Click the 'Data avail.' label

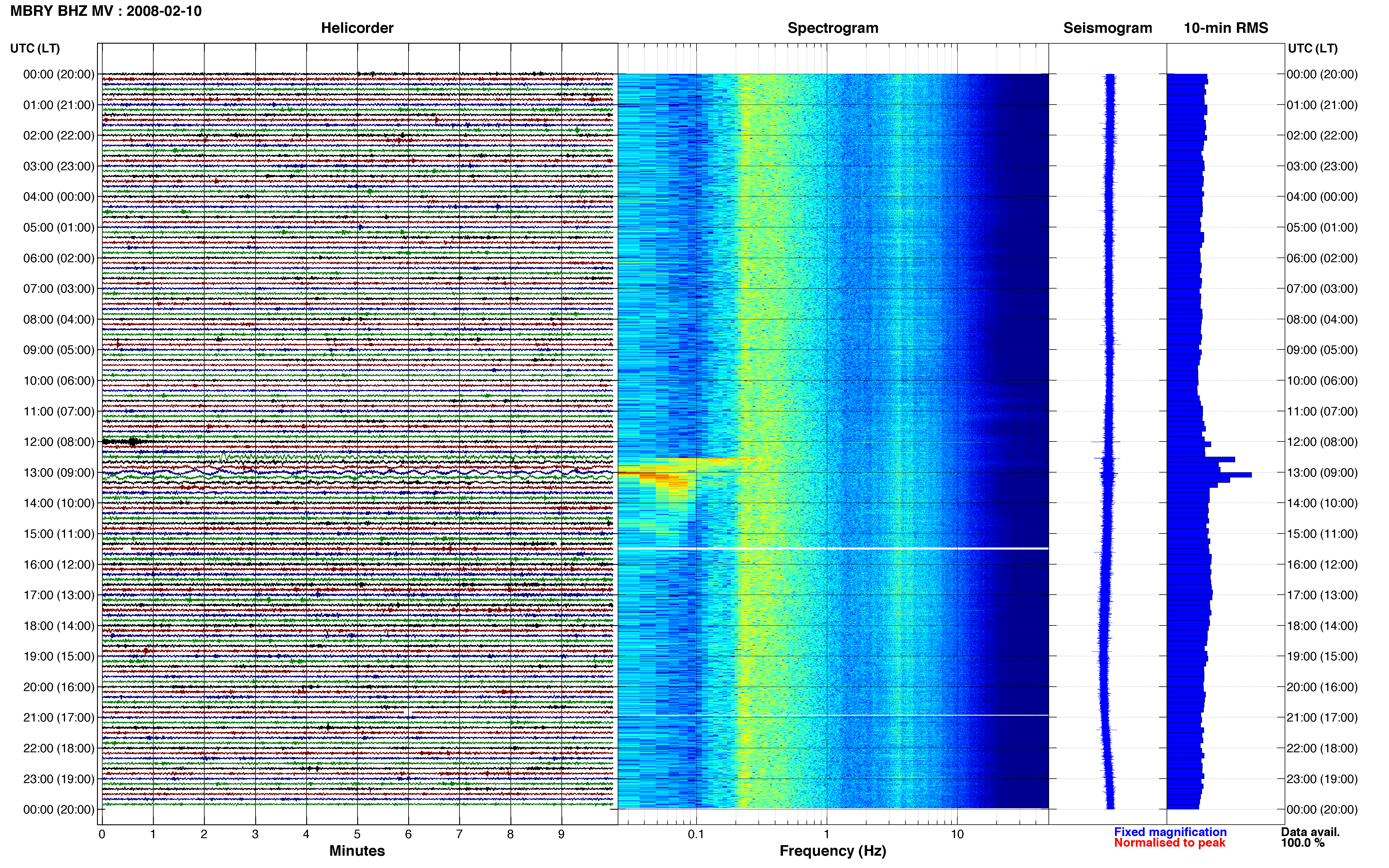(x=1310, y=832)
